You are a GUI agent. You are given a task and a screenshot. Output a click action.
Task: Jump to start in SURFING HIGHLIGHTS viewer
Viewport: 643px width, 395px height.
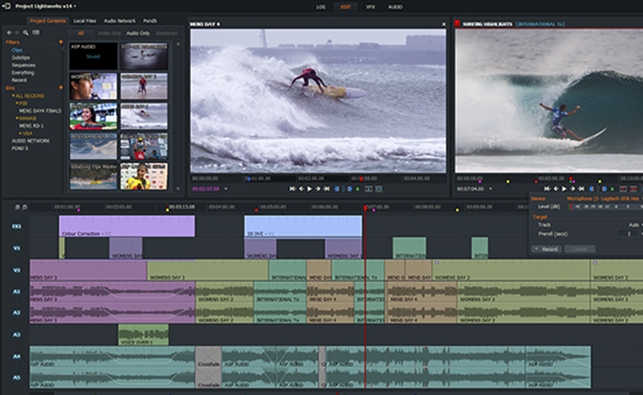(547, 189)
